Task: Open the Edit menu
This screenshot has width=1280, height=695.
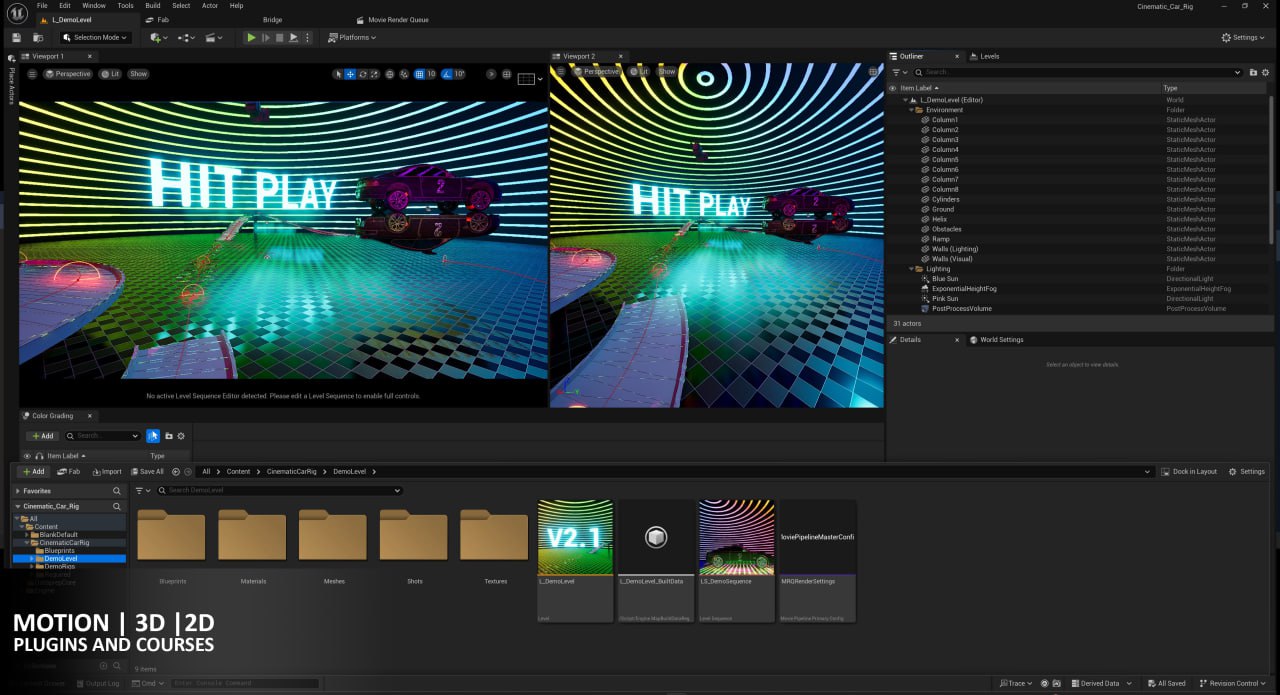Action: coord(64,5)
